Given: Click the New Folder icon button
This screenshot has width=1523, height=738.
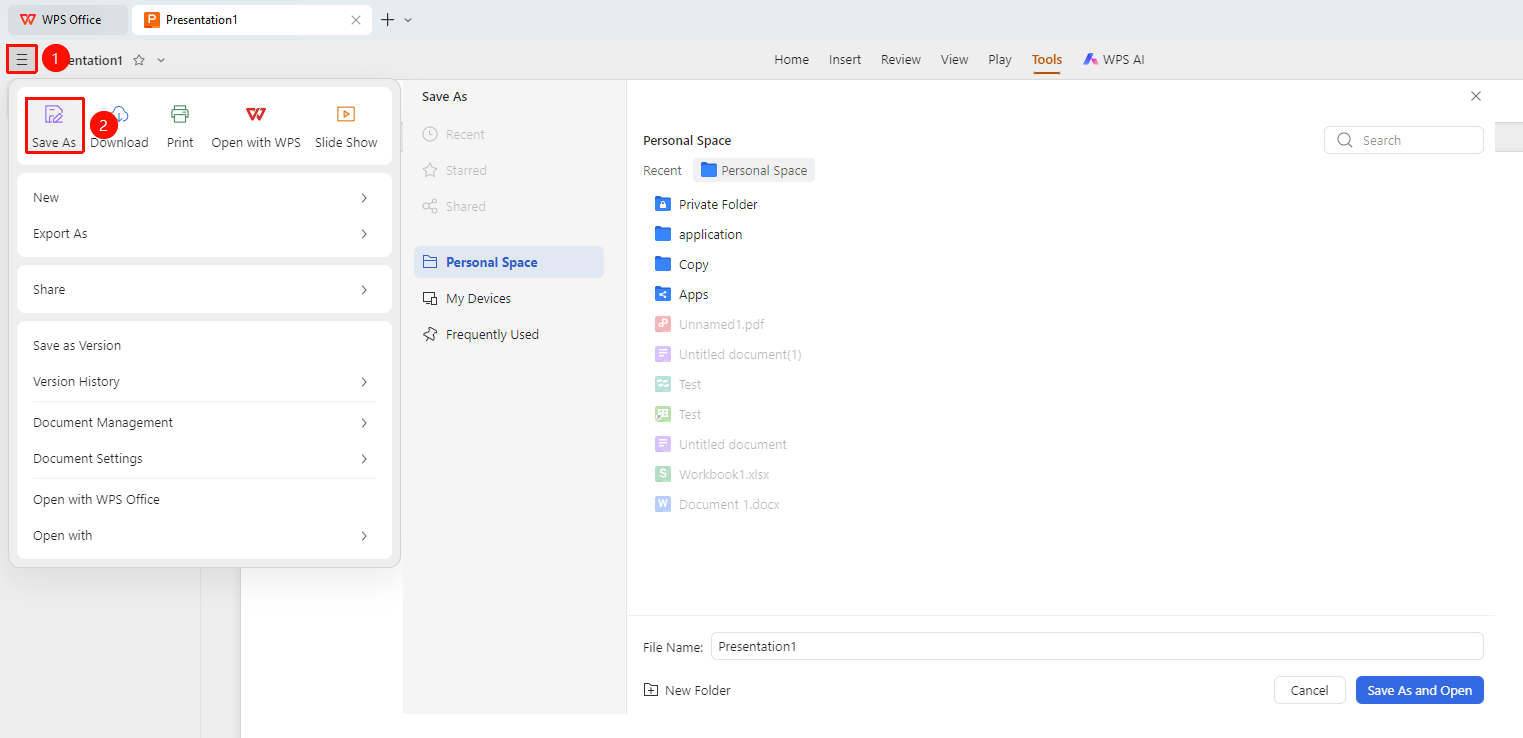Looking at the screenshot, I should (x=651, y=690).
